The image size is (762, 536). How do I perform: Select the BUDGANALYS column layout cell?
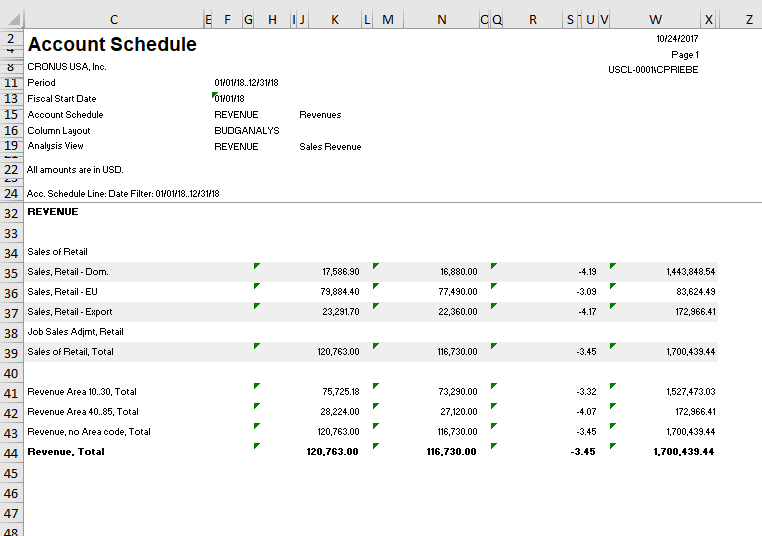tap(246, 131)
